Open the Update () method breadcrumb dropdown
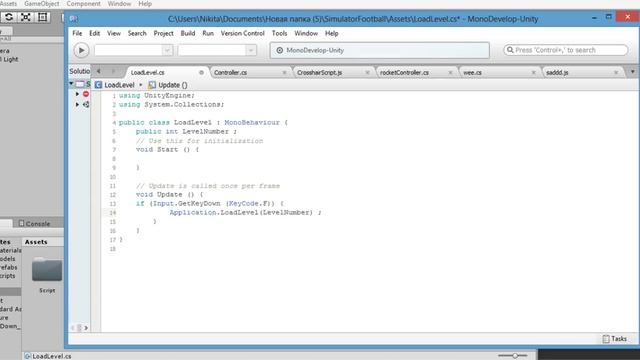Image resolution: width=640 pixels, height=360 pixels. (173, 85)
